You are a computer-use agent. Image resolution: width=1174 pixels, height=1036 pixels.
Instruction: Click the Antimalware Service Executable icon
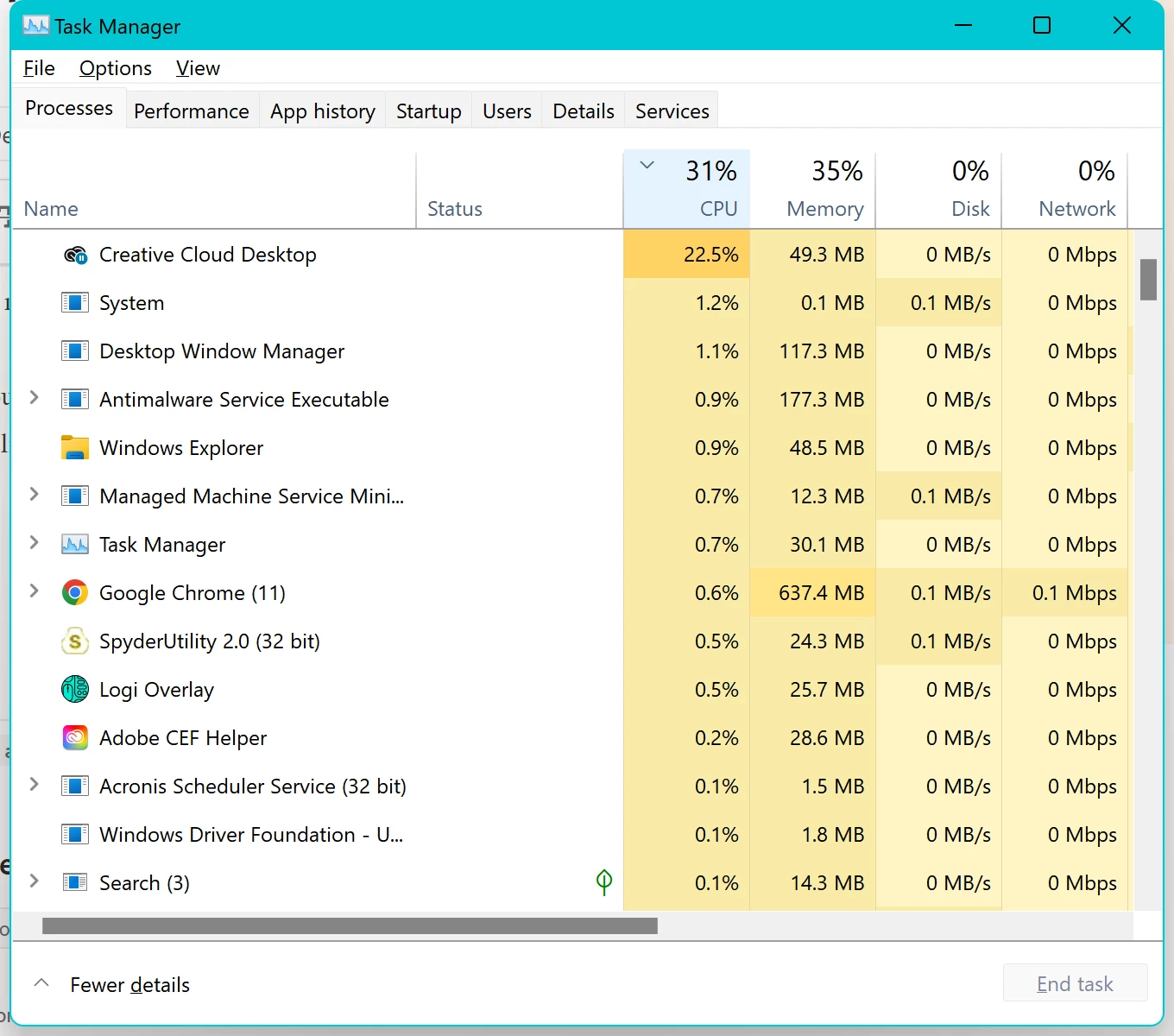(75, 400)
